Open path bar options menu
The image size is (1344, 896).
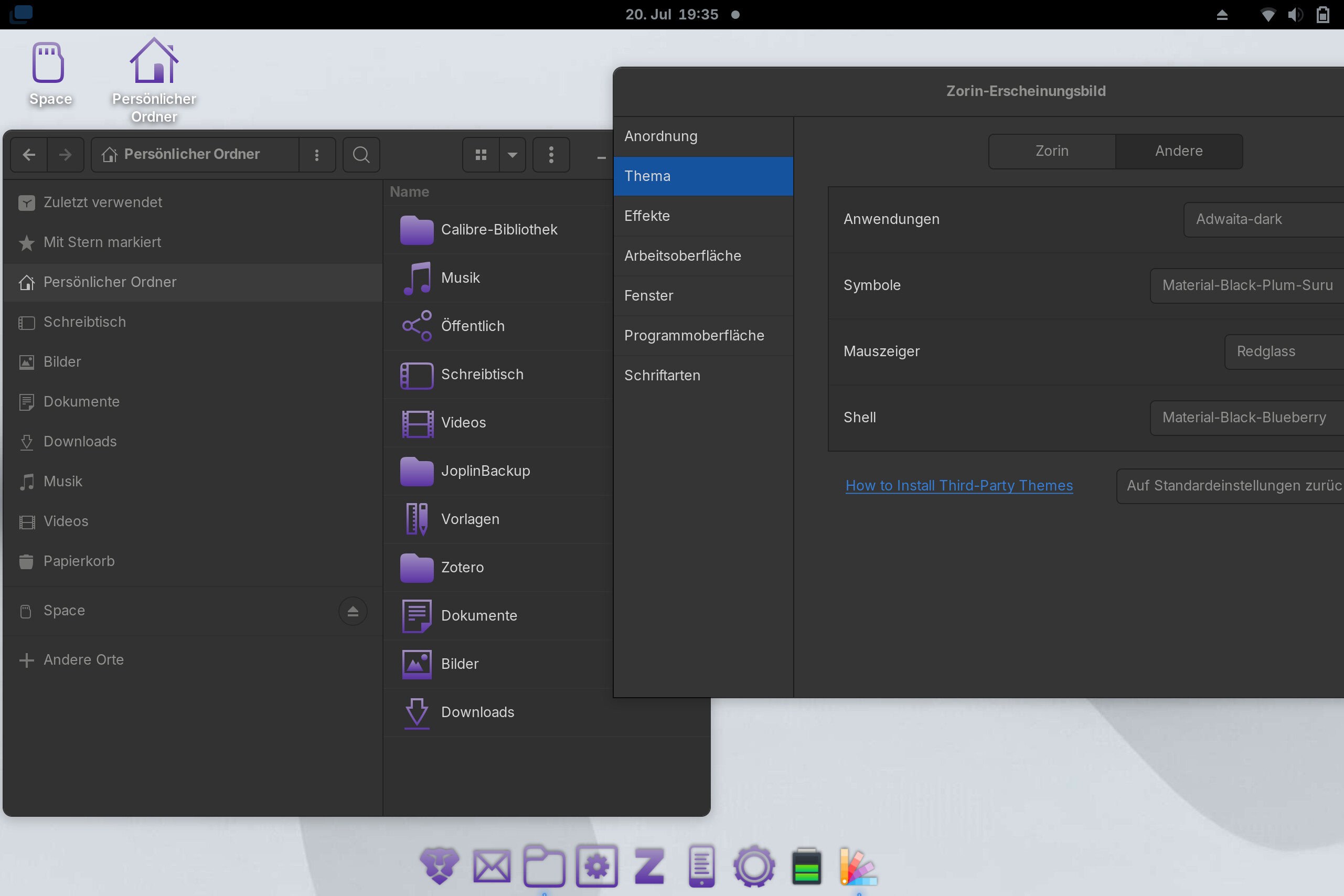[317, 154]
